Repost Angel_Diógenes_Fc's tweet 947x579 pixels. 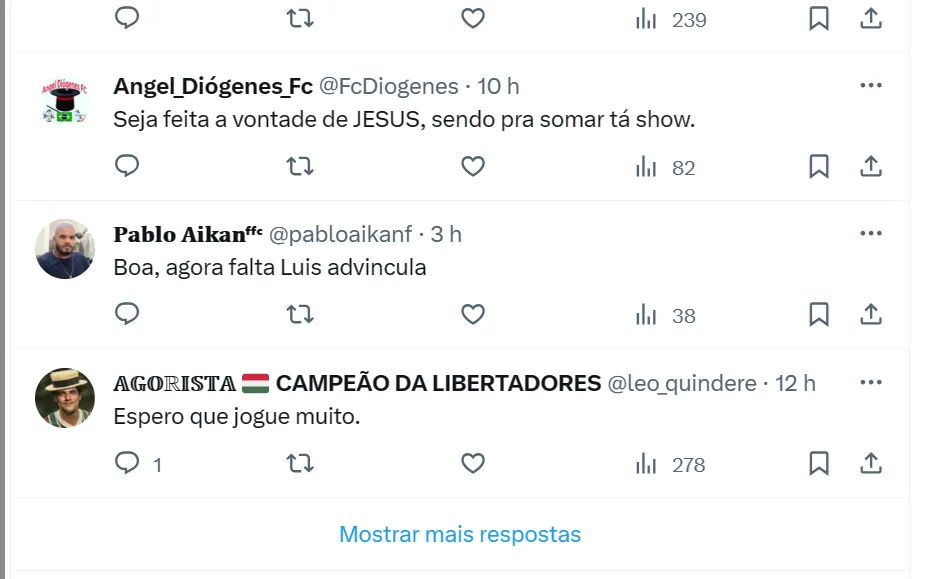[x=300, y=166]
